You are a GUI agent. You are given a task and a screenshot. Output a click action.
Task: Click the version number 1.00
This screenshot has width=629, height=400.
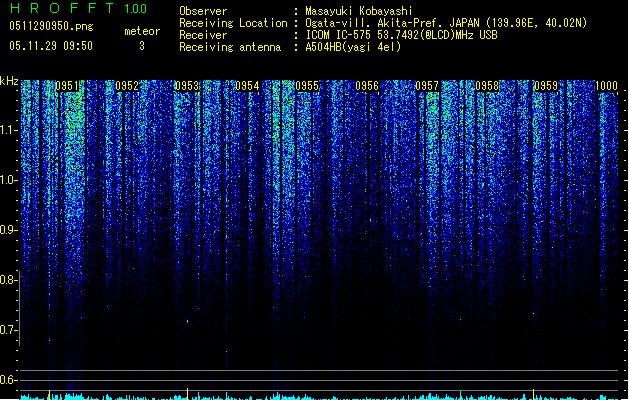(x=136, y=8)
